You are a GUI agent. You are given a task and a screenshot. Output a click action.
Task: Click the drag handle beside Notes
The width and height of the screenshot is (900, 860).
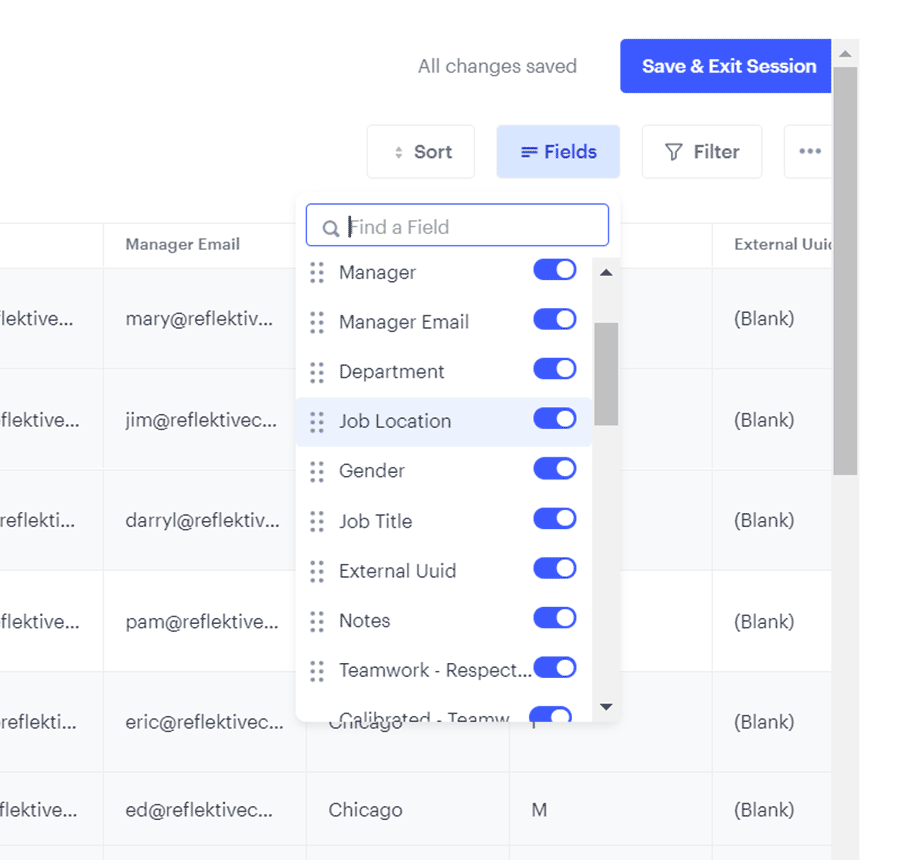pyautogui.click(x=317, y=621)
